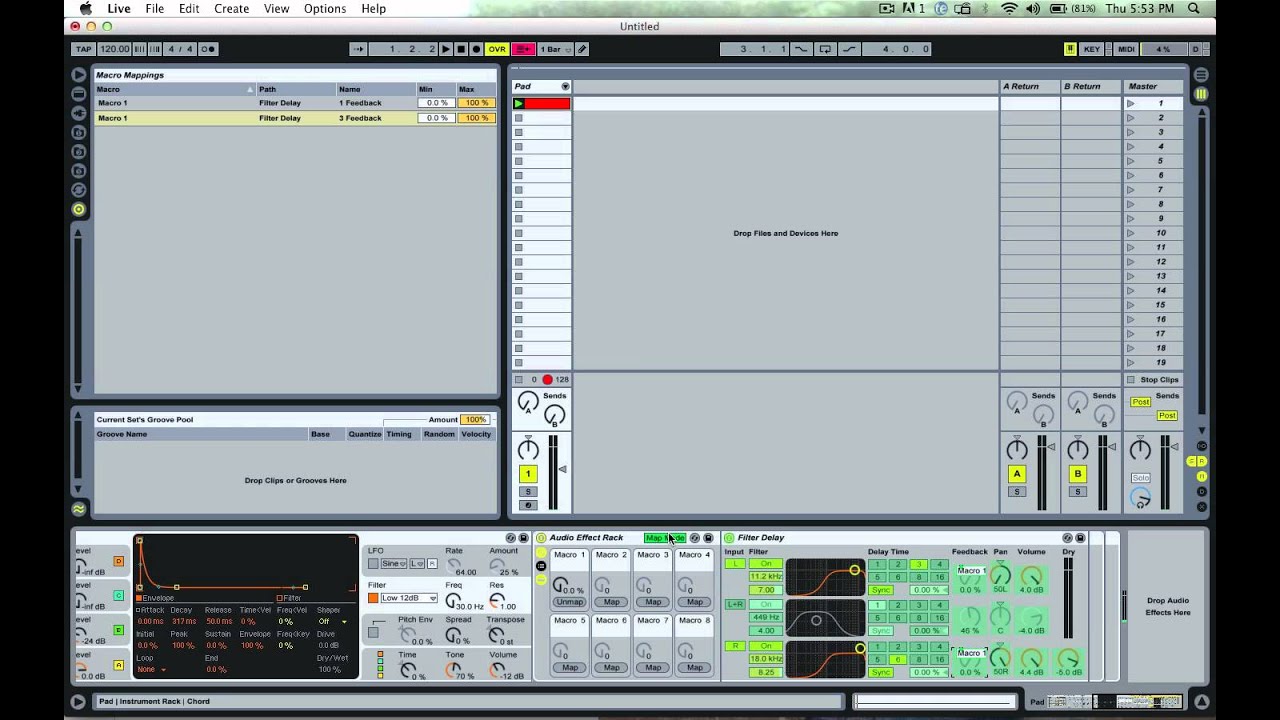This screenshot has height=720, width=1280.
Task: Toggle Follow playback arrow
Action: [x=358, y=49]
